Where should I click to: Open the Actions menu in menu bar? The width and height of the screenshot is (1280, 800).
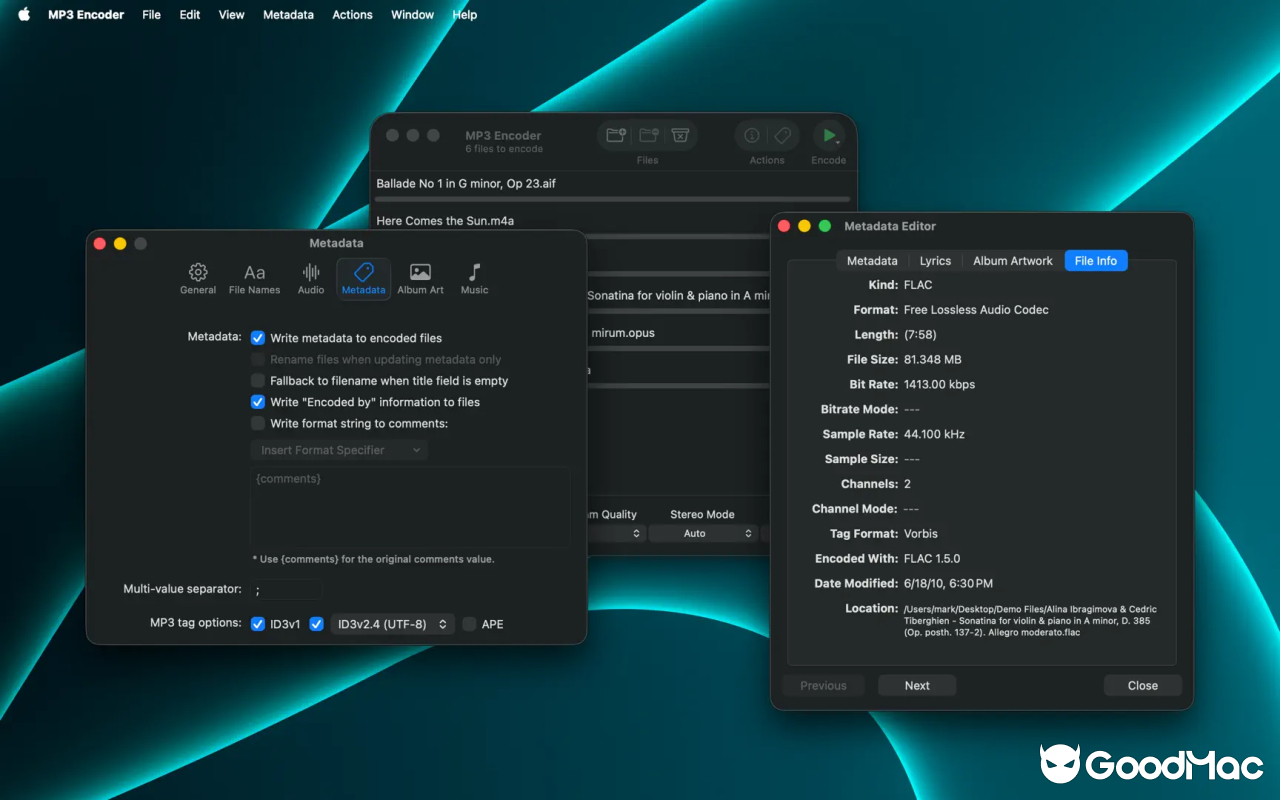point(352,15)
